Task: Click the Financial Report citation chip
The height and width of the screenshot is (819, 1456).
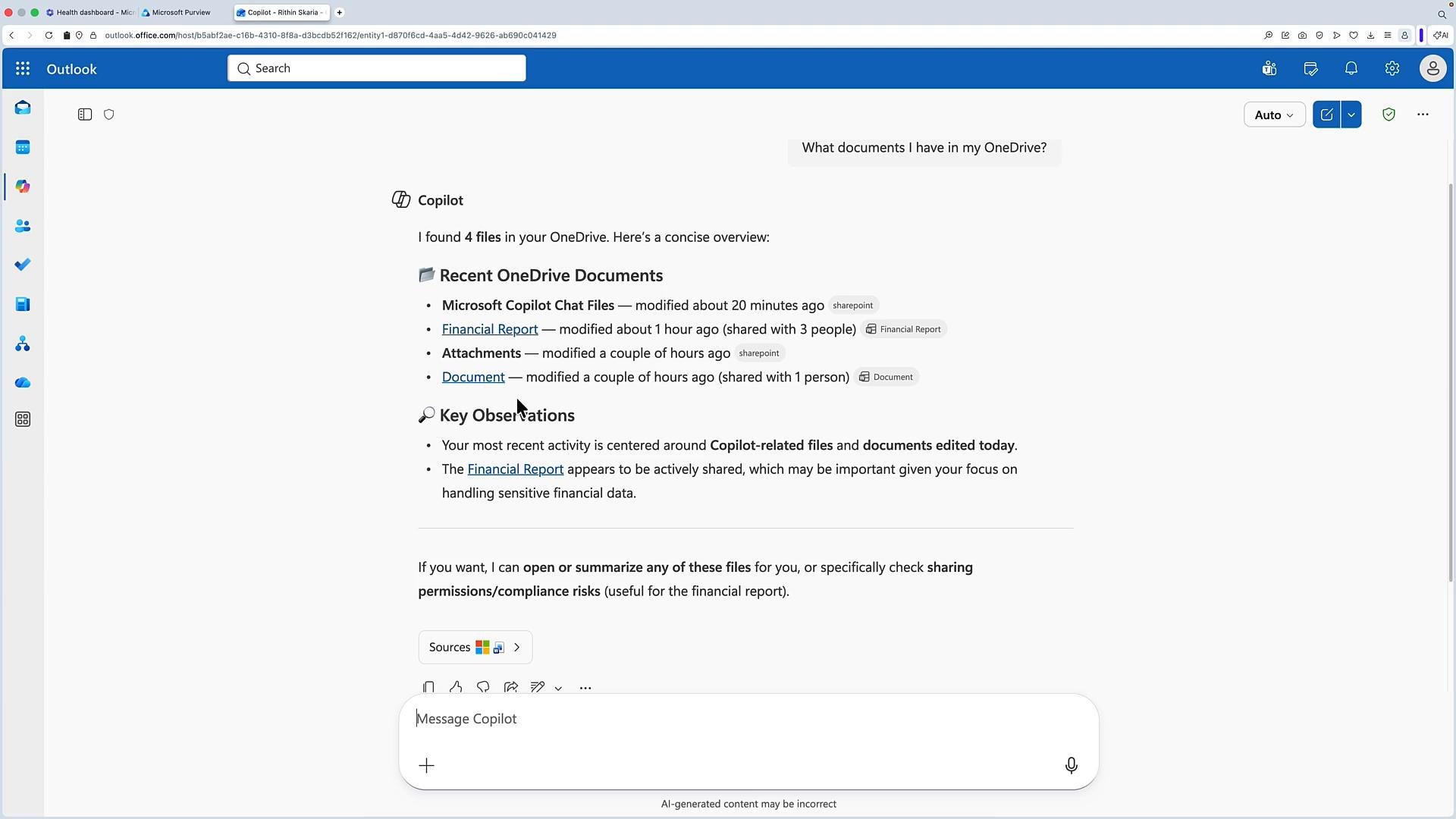Action: point(904,329)
